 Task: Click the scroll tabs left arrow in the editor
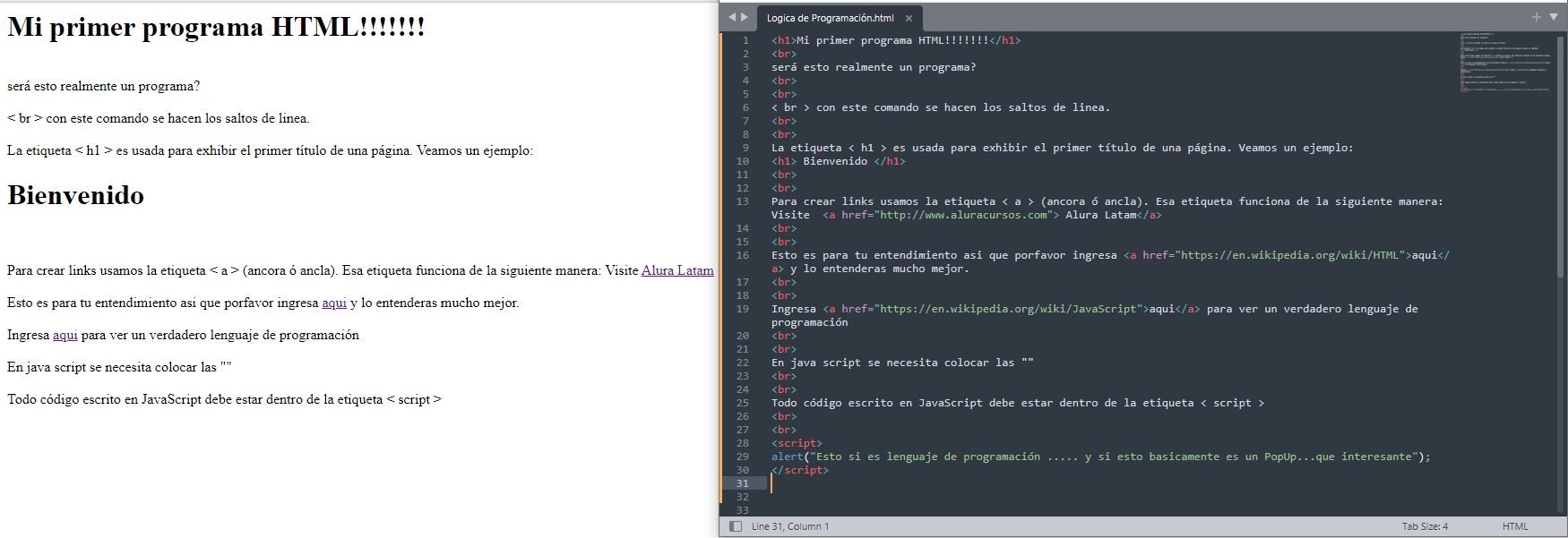click(732, 17)
